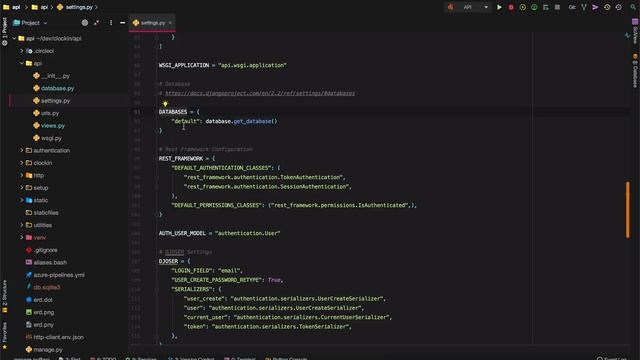This screenshot has width=640, height=360.
Task: Expand the http folder
Action: (x=22, y=176)
